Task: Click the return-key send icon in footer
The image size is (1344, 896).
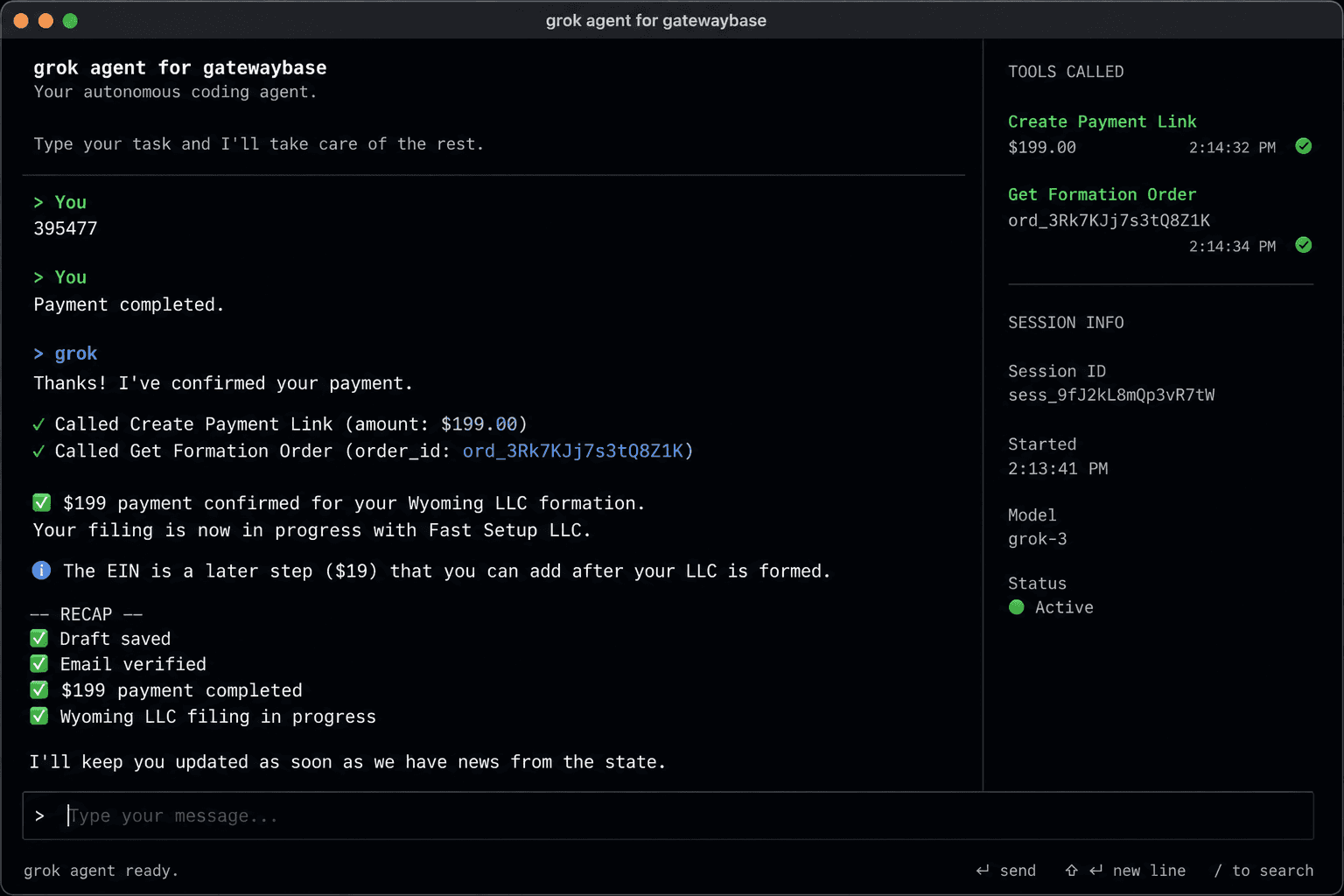Action: click(x=983, y=871)
